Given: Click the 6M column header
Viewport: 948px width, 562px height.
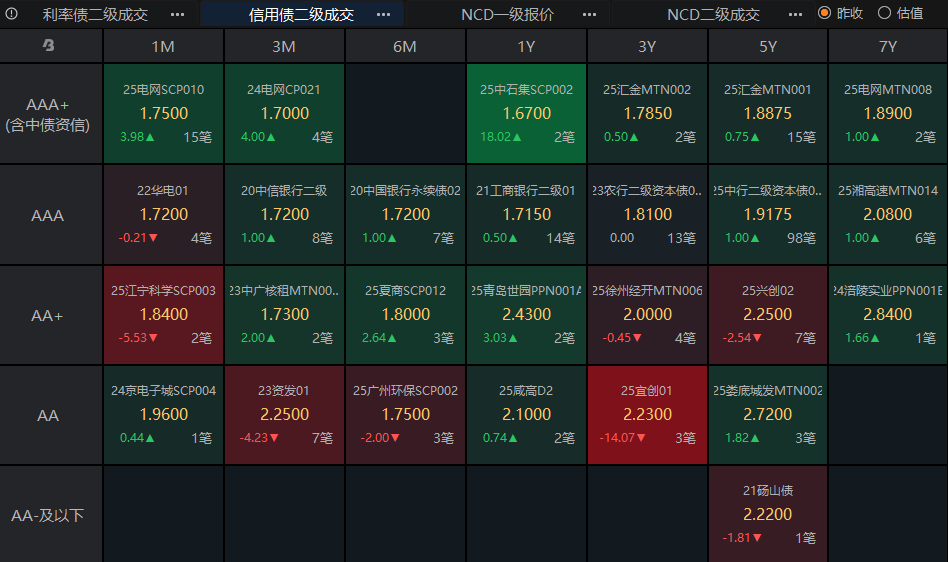Looking at the screenshot, I should pos(405,46).
